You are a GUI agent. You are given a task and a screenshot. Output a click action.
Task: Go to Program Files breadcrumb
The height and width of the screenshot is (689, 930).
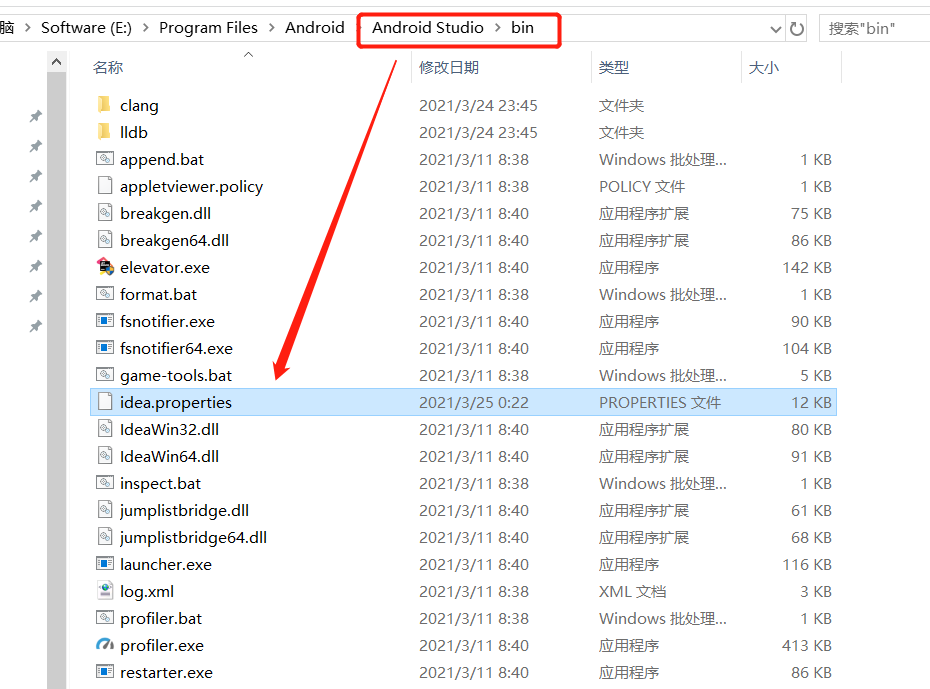pos(208,28)
